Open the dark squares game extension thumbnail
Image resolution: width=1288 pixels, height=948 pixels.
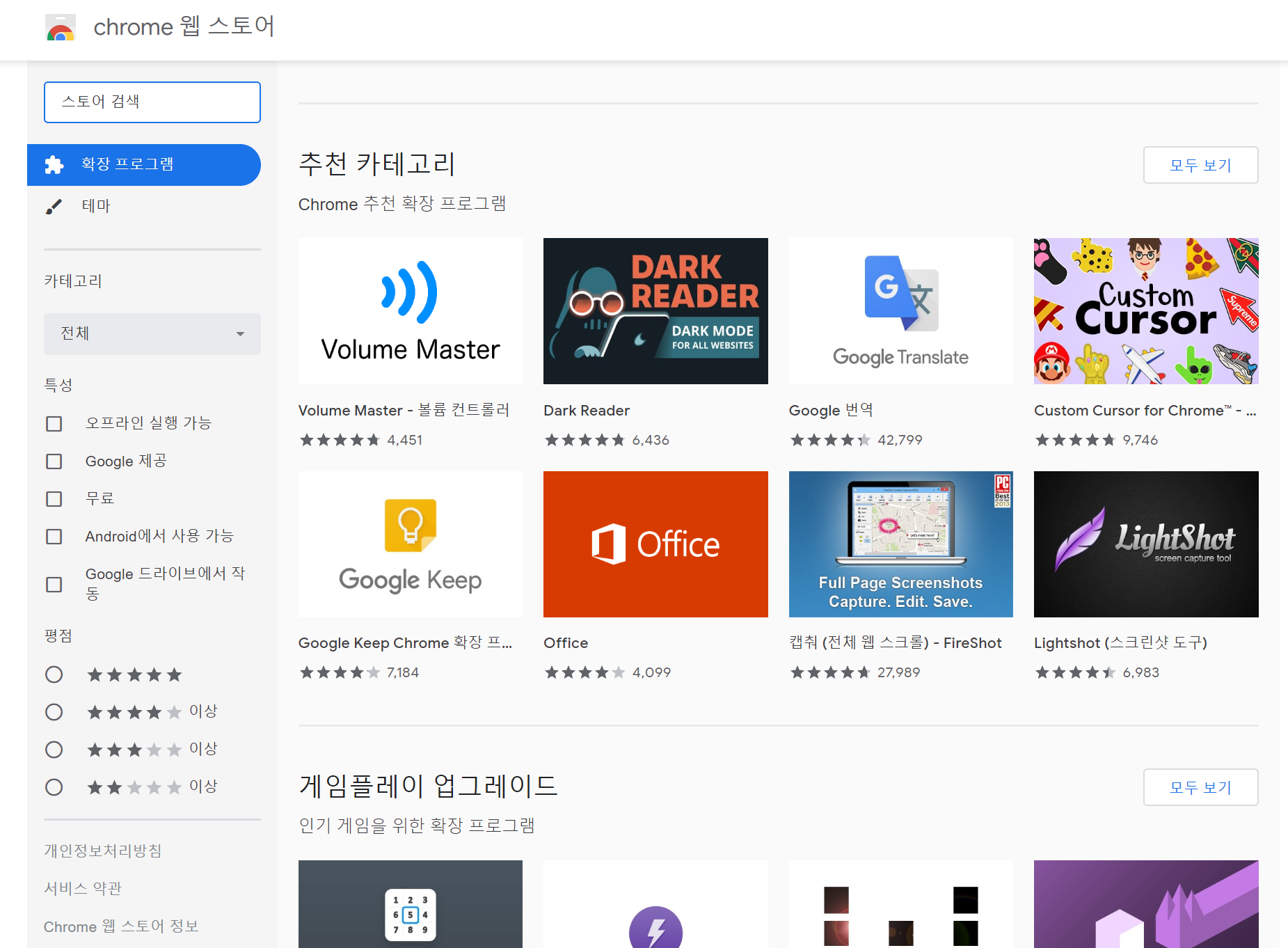901,904
